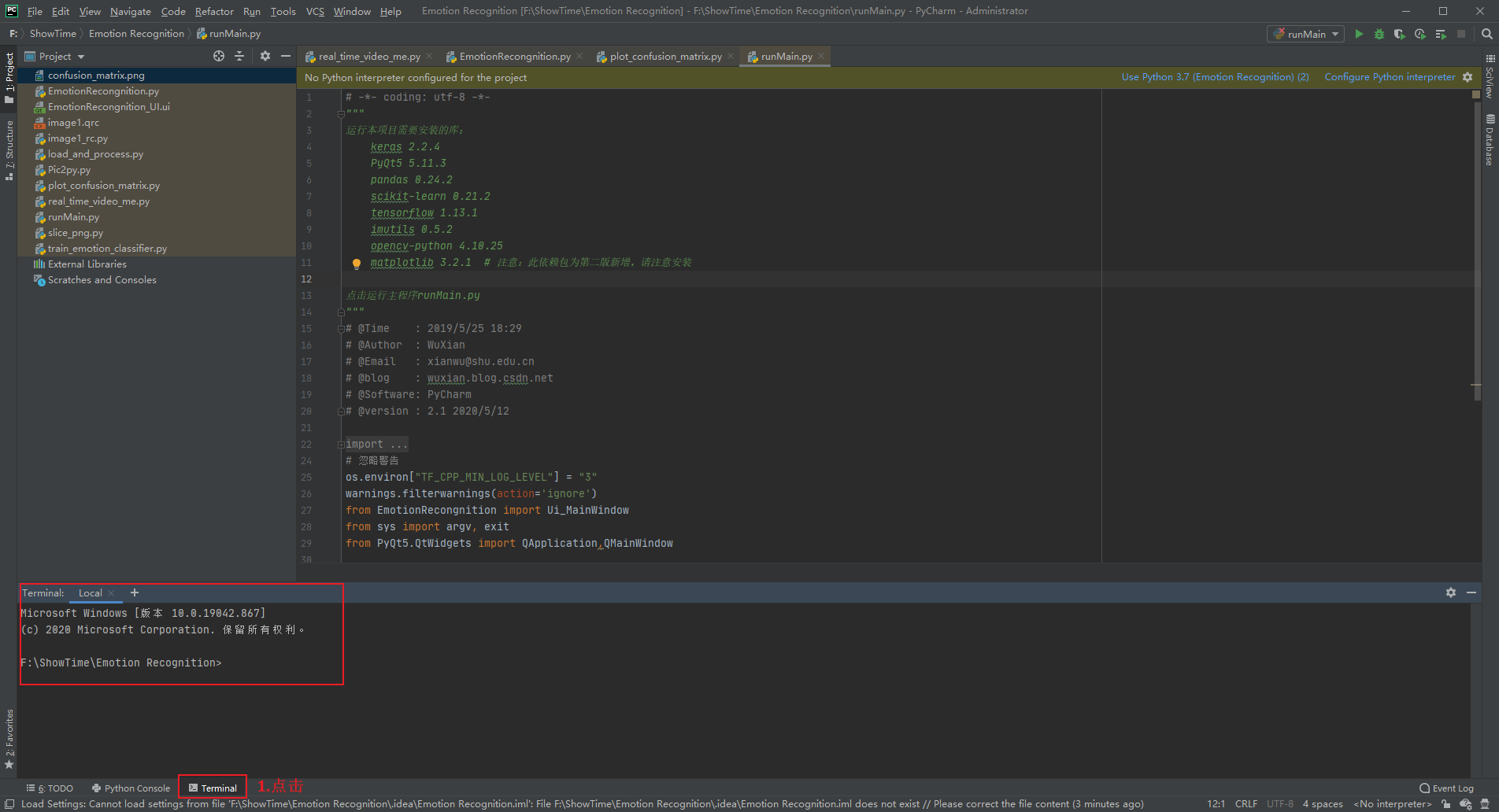Click the intention light bulb on line 11
The width and height of the screenshot is (1499, 812).
(356, 264)
